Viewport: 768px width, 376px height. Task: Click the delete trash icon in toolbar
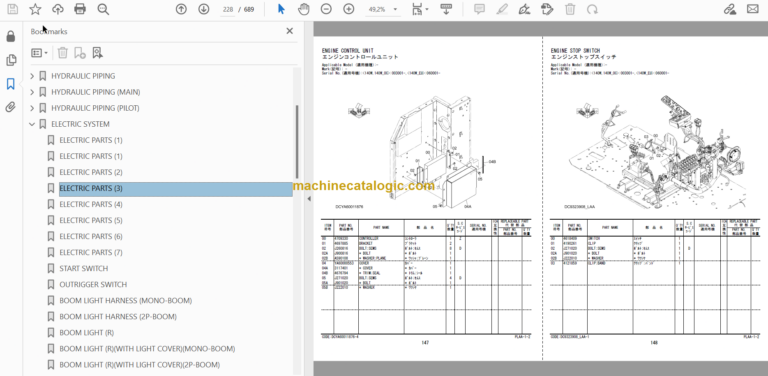[570, 9]
